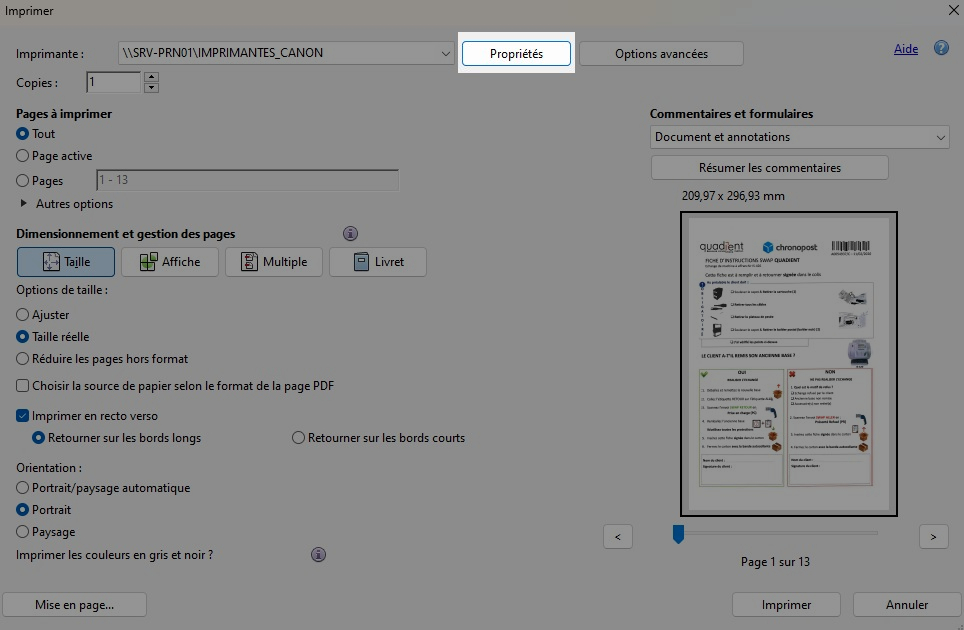Disable Imprimer en recto verso checkbox

click(23, 416)
